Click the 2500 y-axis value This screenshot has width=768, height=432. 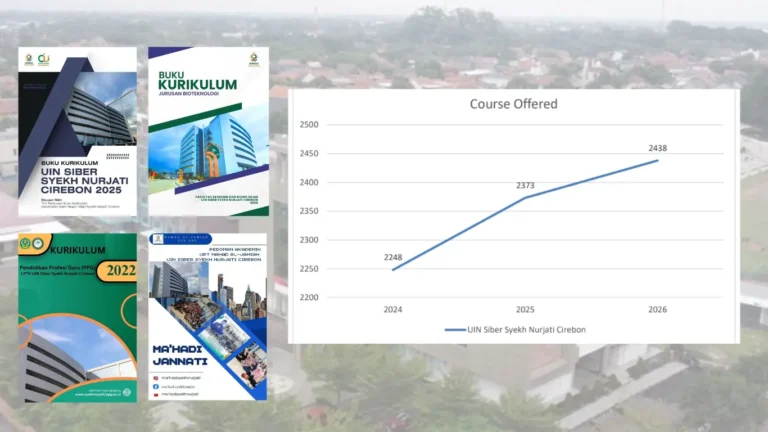[309, 124]
